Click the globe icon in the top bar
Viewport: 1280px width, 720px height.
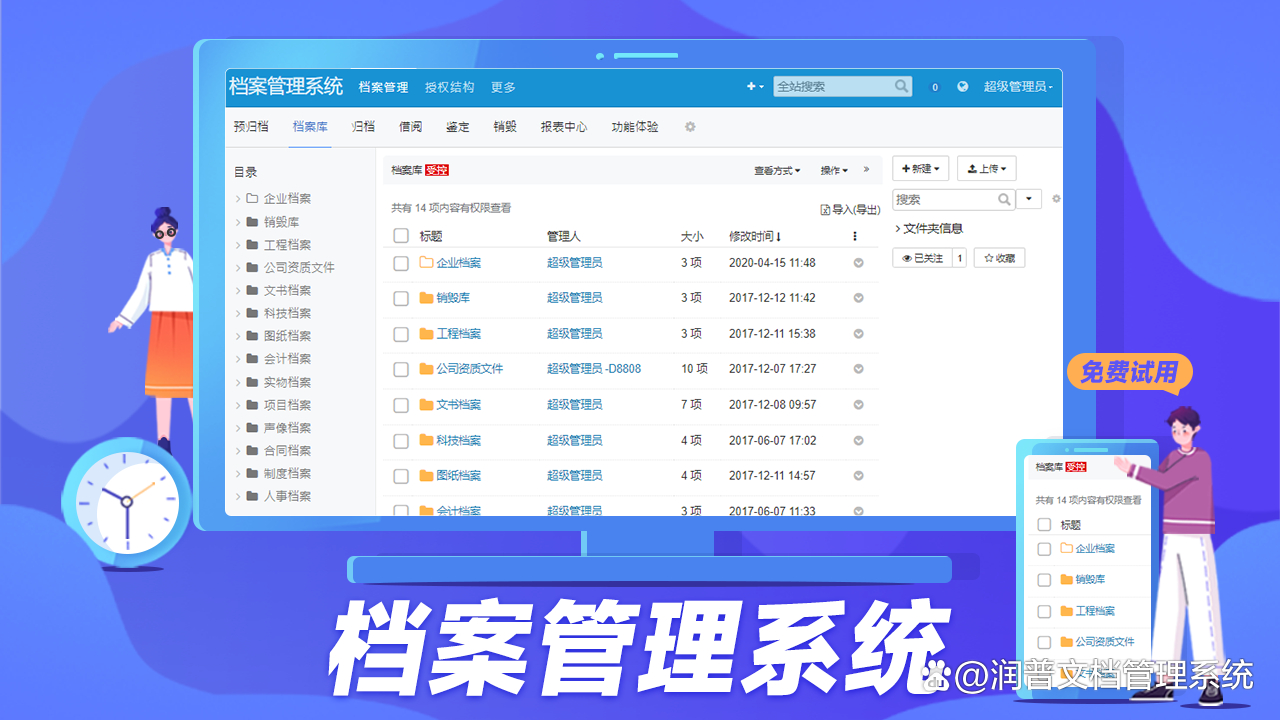[962, 87]
